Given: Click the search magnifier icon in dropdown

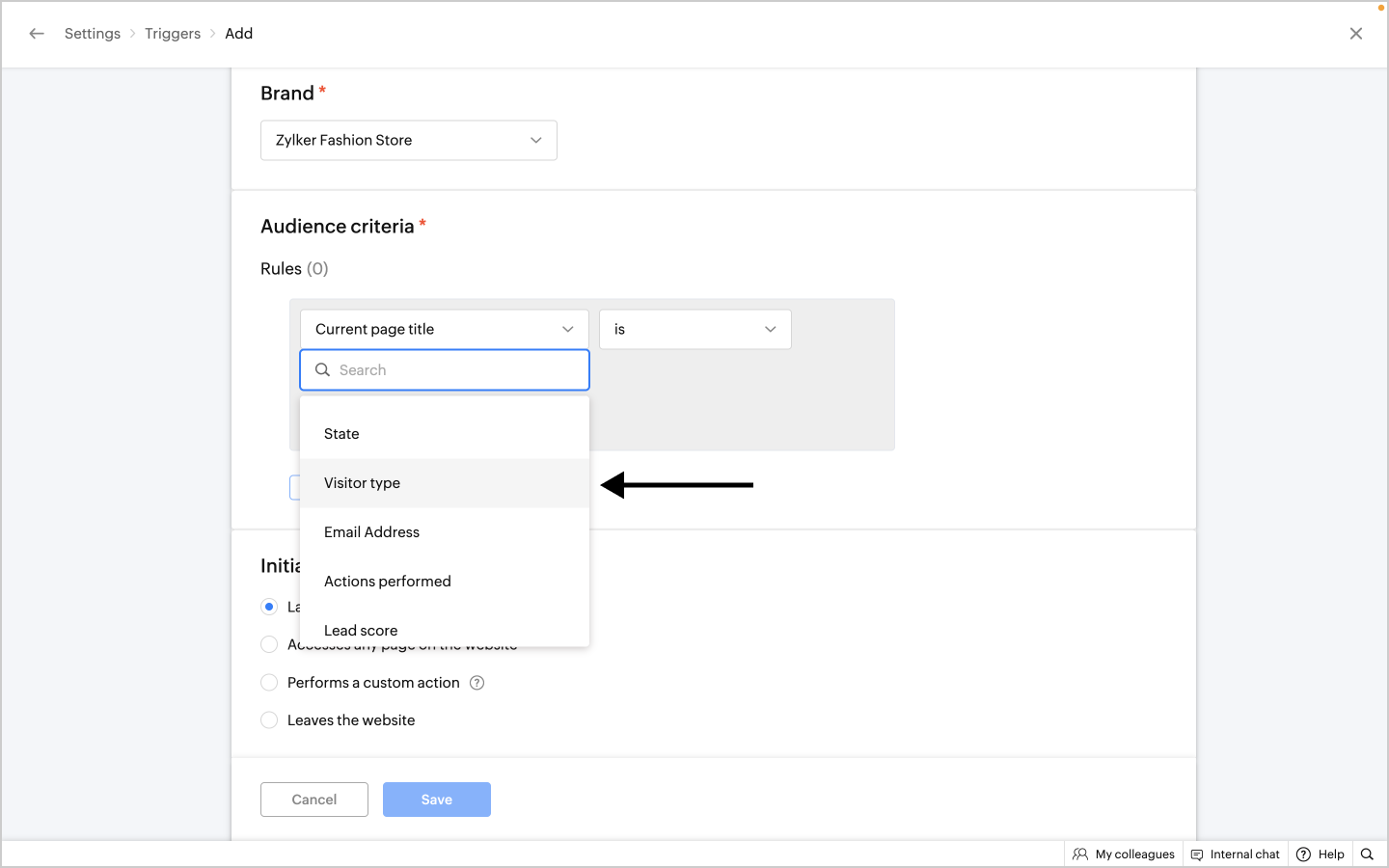Looking at the screenshot, I should pyautogui.click(x=323, y=370).
